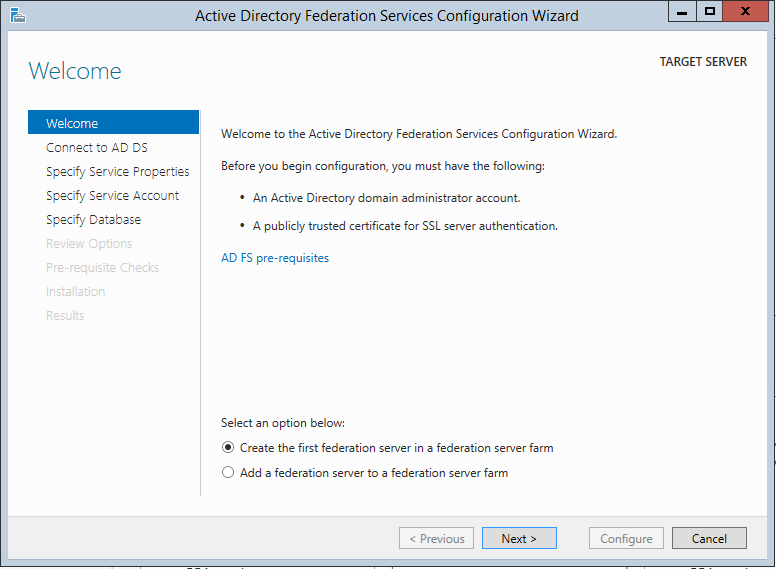The width and height of the screenshot is (776, 569).
Task: Open the AD FS pre-requisites link
Action: click(x=275, y=258)
